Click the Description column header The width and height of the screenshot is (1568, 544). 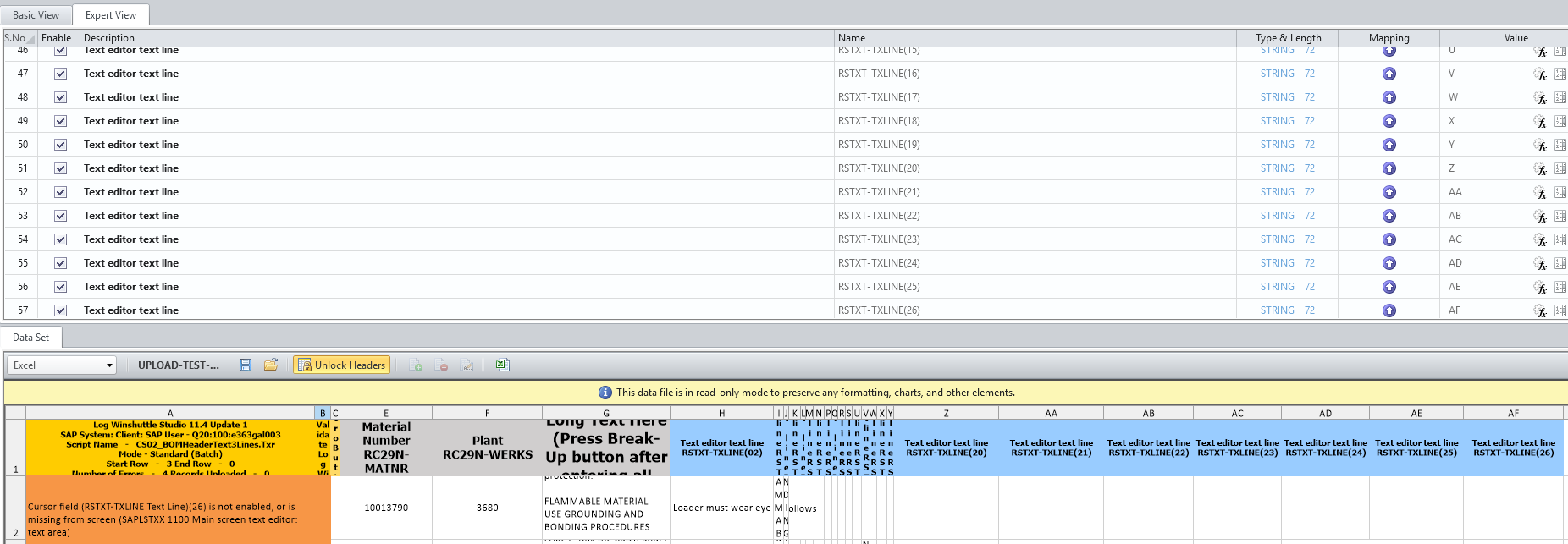click(457, 38)
